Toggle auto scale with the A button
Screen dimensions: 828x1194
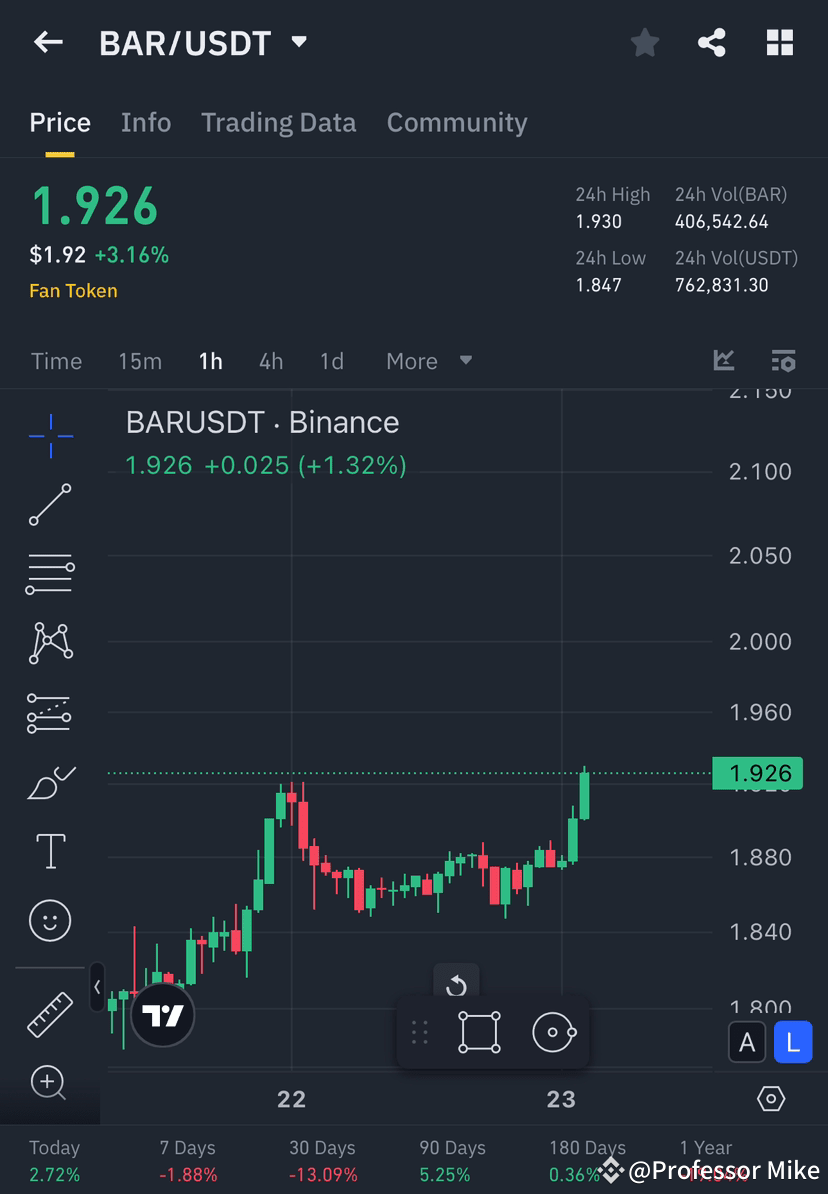point(747,1042)
